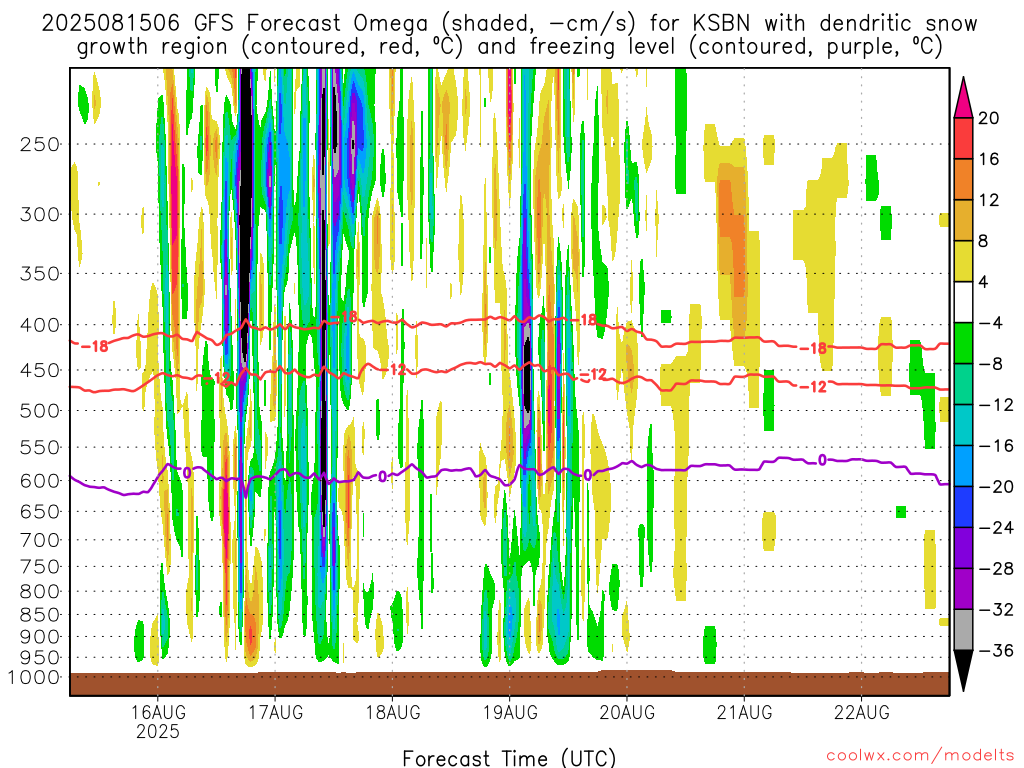
Task: Click the 600 pressure level label
Action: pyautogui.click(x=40, y=481)
